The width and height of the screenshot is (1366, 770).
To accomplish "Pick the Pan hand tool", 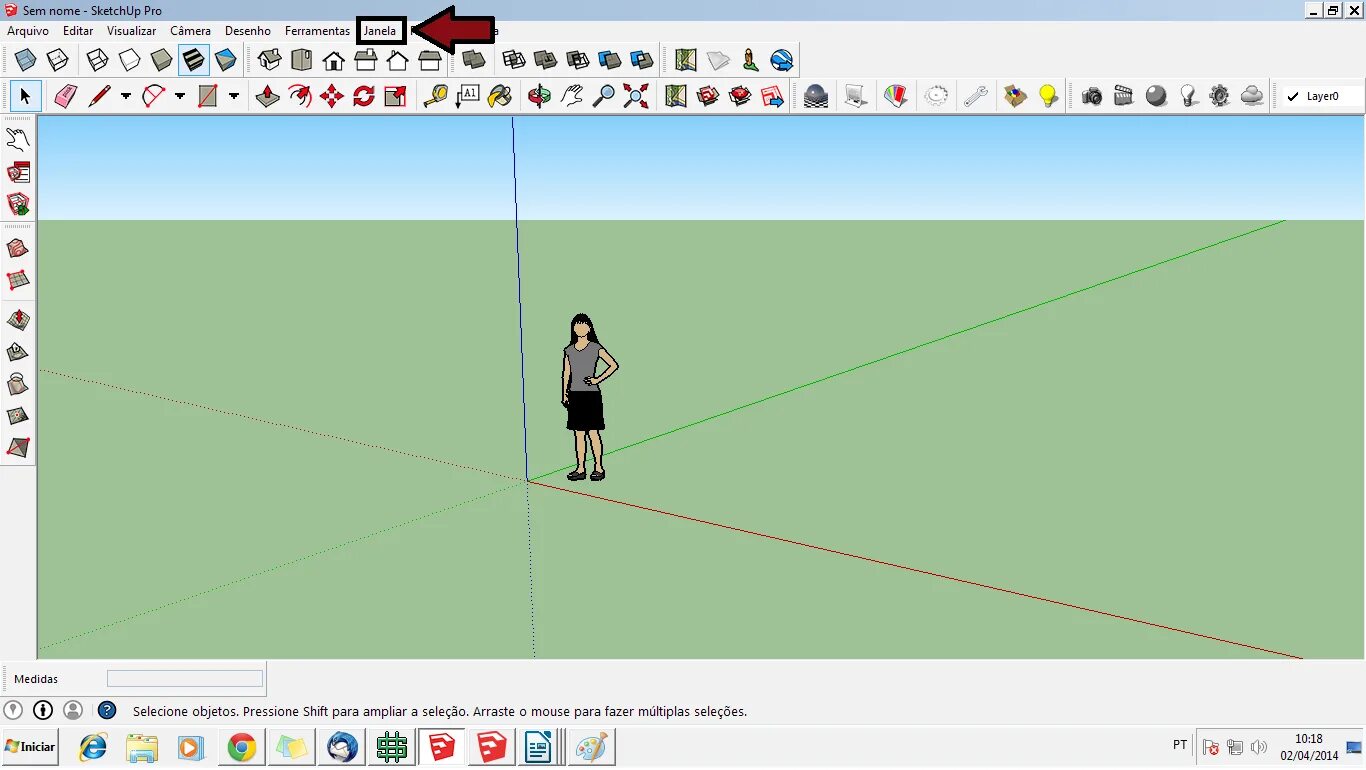I will point(571,96).
